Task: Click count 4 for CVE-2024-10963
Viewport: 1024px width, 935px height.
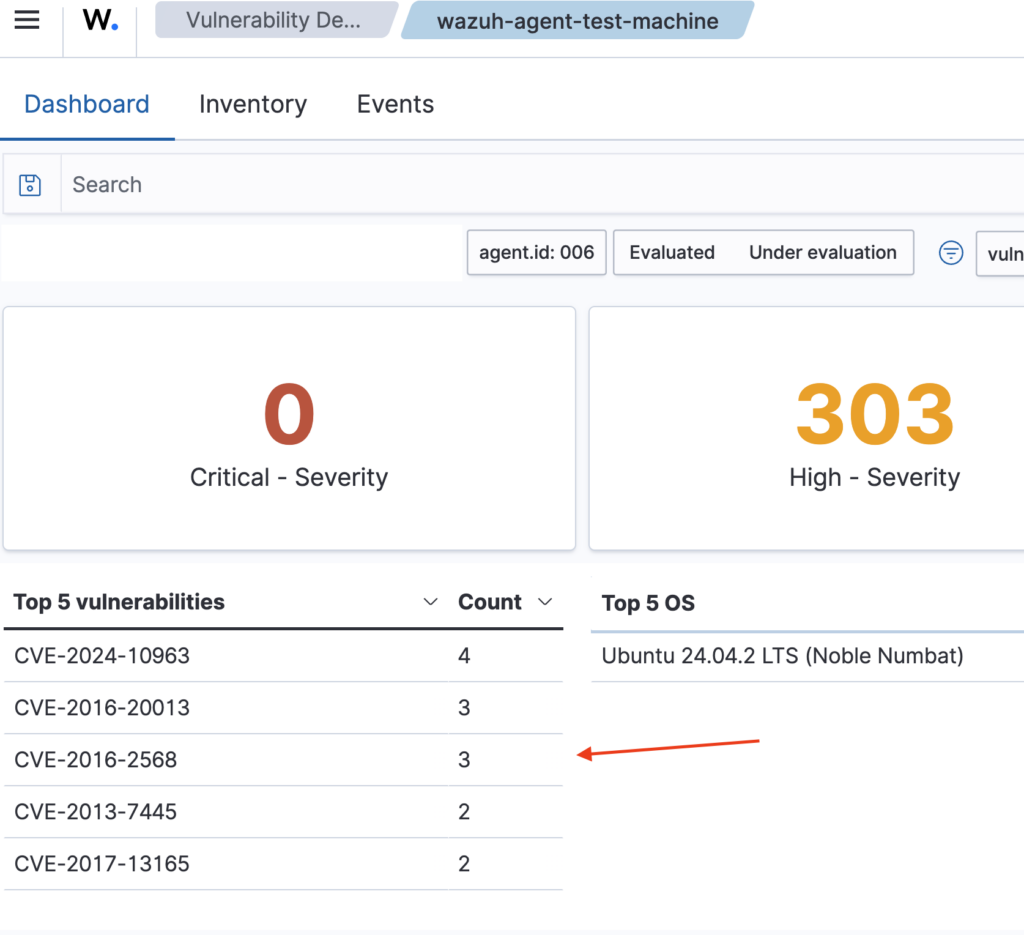Action: point(464,656)
